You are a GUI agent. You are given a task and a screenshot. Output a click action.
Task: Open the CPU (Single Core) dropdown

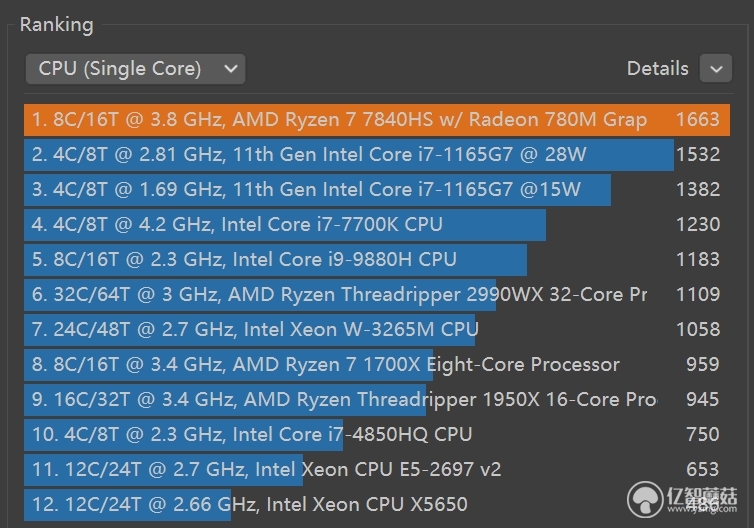click(135, 69)
